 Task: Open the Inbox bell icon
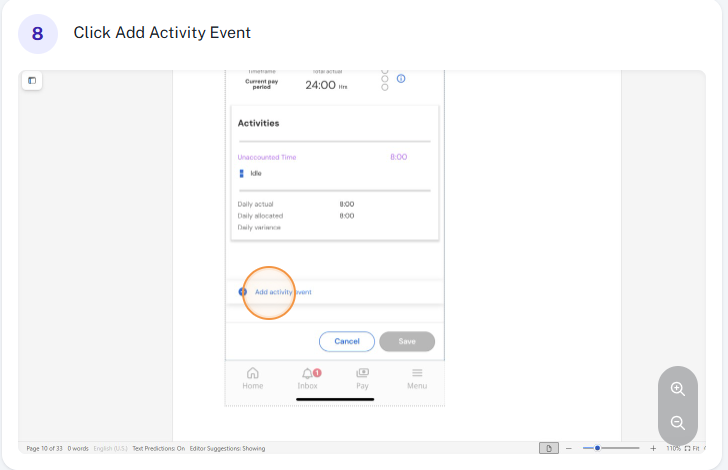coord(307,373)
